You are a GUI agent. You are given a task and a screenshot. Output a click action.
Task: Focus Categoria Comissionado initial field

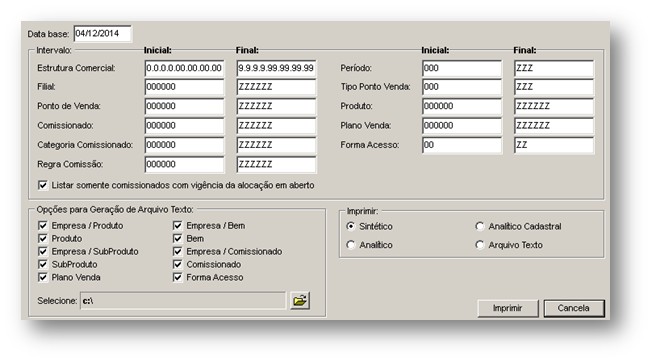[185, 145]
